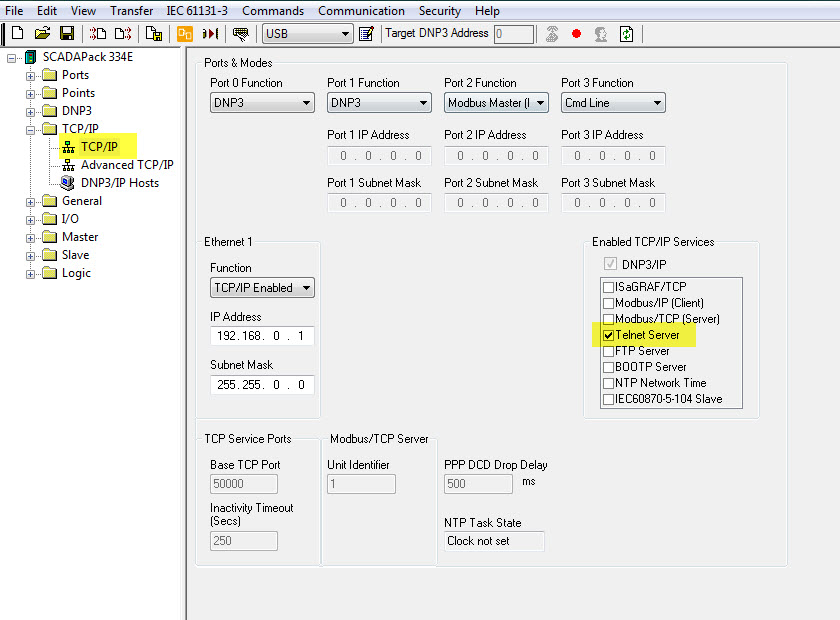
Task: Open the Port 0 Function dropdown
Action: [262, 102]
